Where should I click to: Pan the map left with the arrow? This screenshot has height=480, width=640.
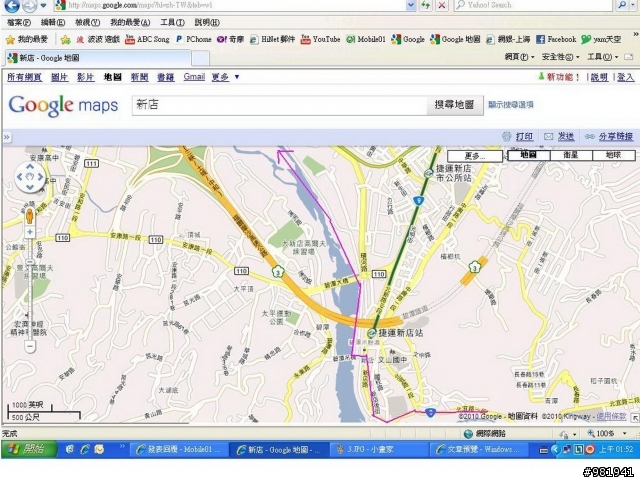point(19,177)
